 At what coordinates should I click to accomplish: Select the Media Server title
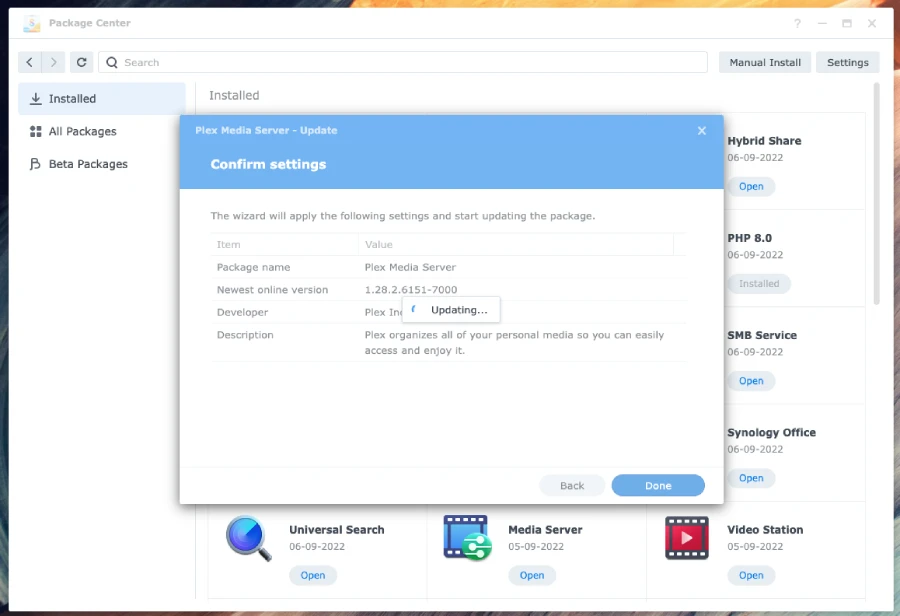(545, 530)
